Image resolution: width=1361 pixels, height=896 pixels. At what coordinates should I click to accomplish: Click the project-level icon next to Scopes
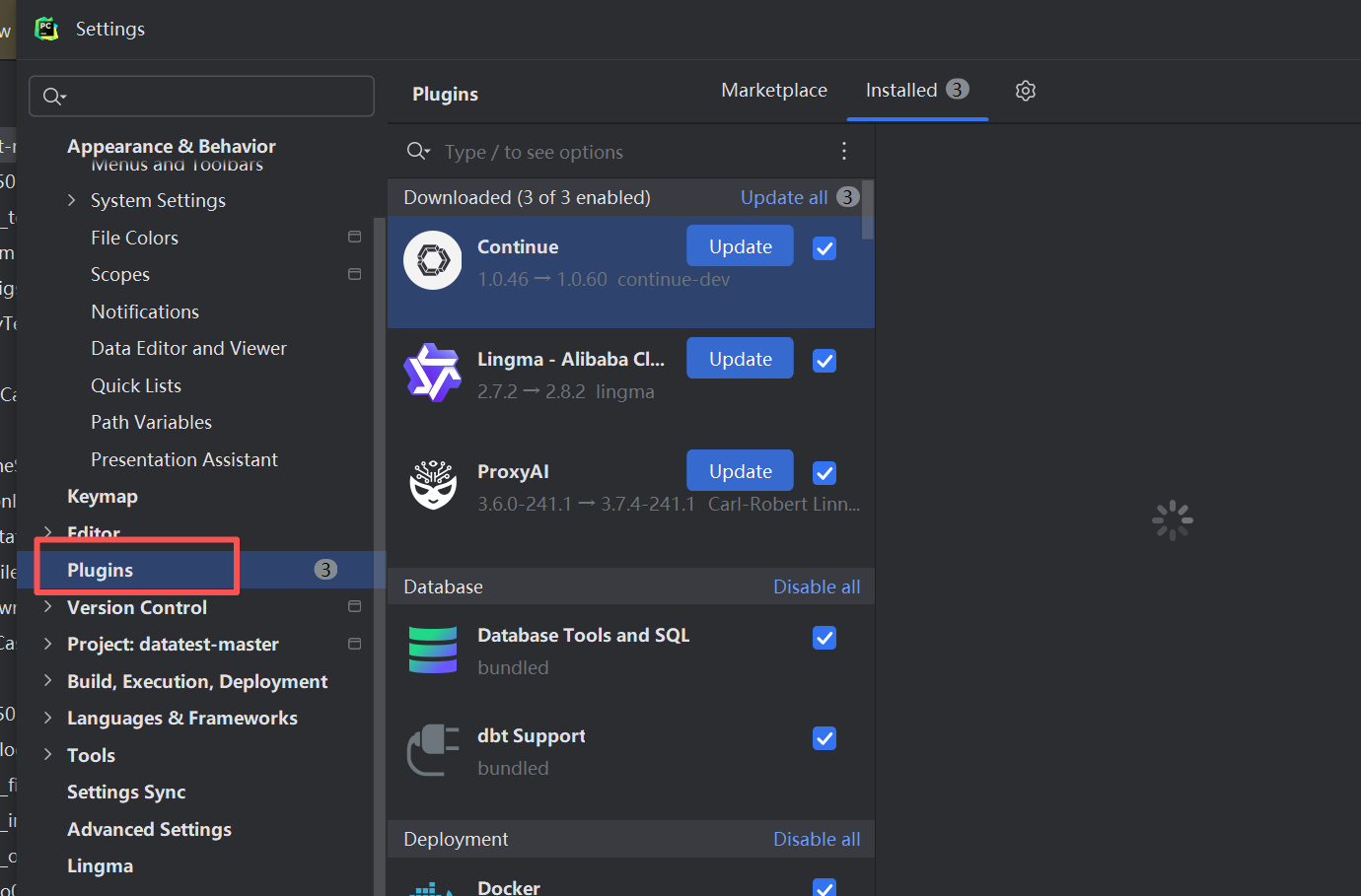tap(355, 274)
